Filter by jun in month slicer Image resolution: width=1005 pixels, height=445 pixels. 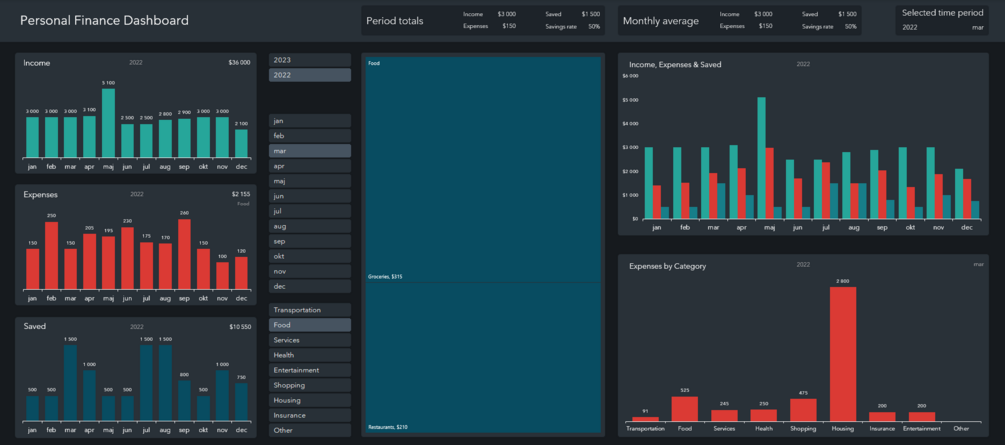coord(310,196)
